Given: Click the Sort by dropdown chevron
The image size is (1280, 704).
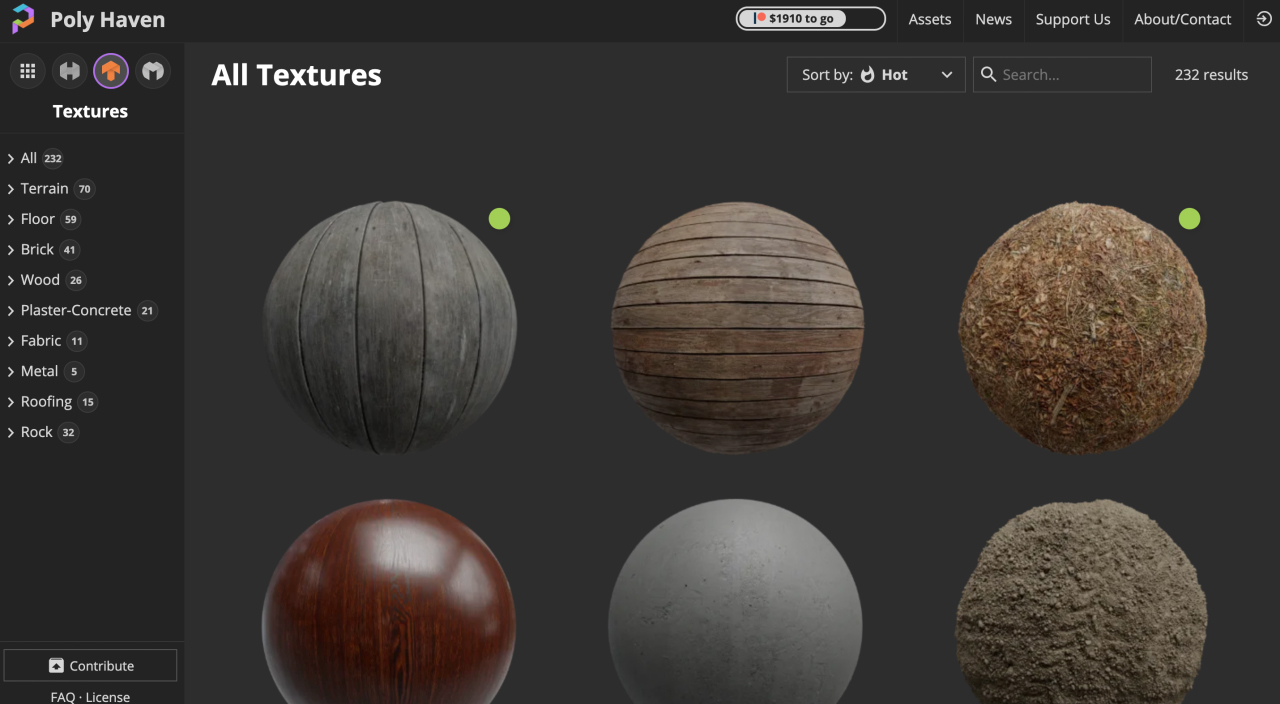Looking at the screenshot, I should [946, 75].
